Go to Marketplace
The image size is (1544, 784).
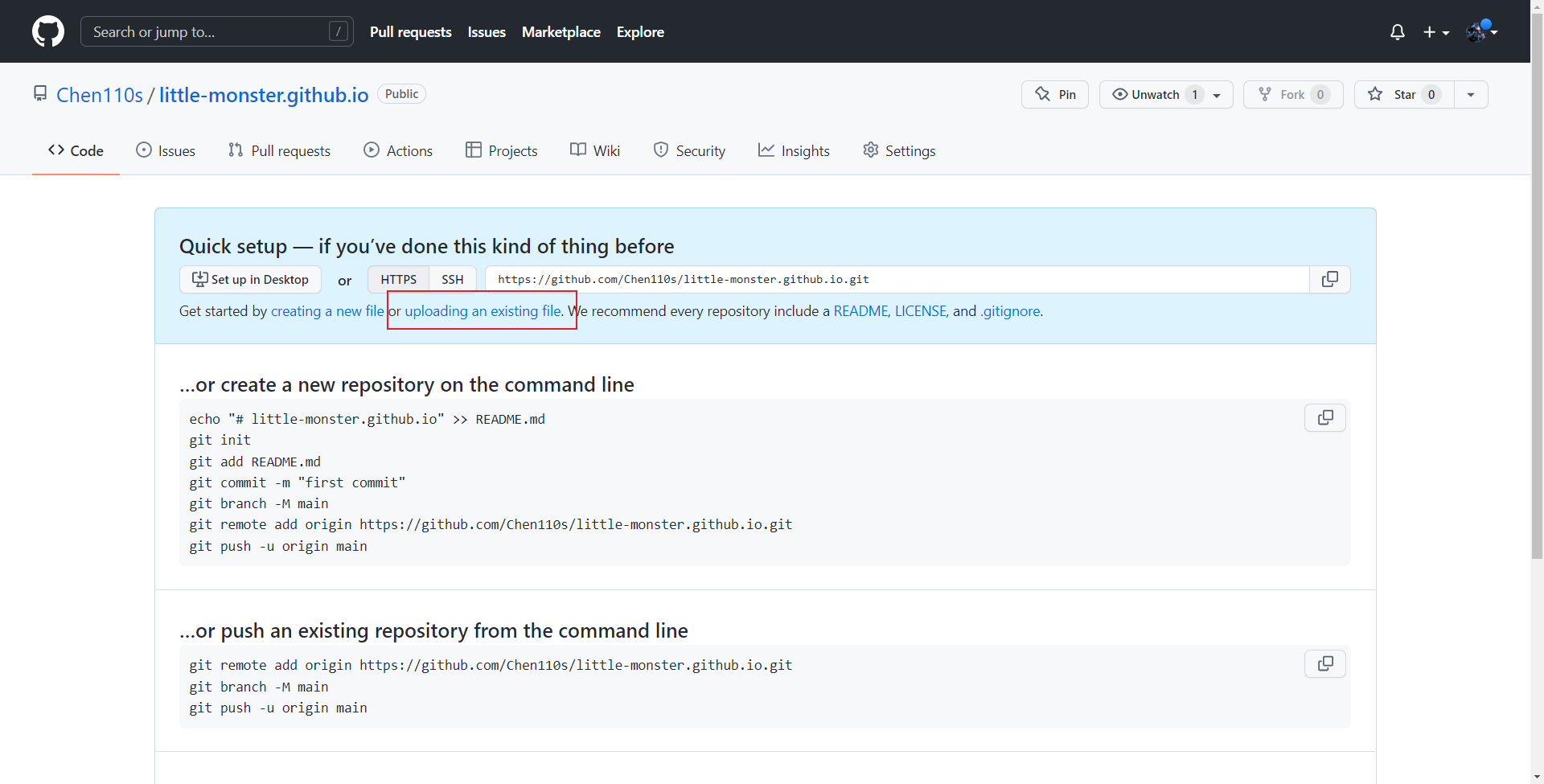point(561,31)
